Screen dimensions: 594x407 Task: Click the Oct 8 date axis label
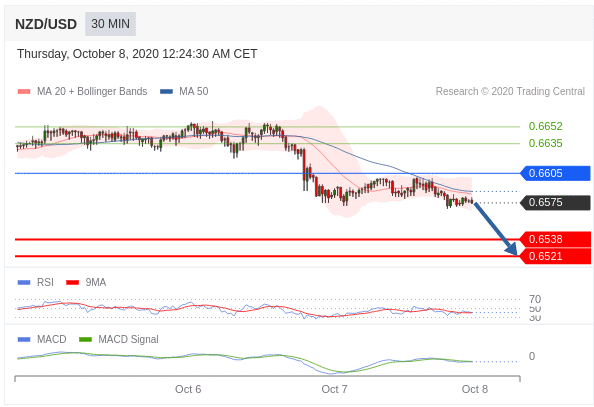pos(475,389)
